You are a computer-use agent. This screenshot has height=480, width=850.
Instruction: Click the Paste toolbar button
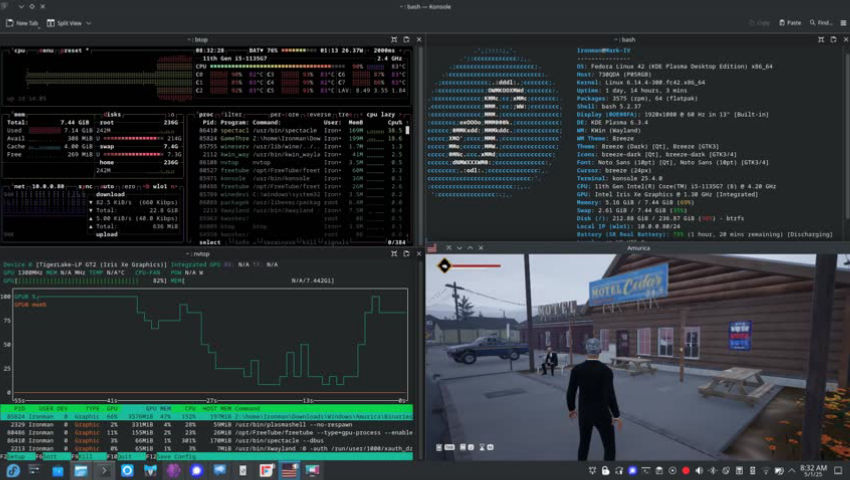(x=790, y=23)
